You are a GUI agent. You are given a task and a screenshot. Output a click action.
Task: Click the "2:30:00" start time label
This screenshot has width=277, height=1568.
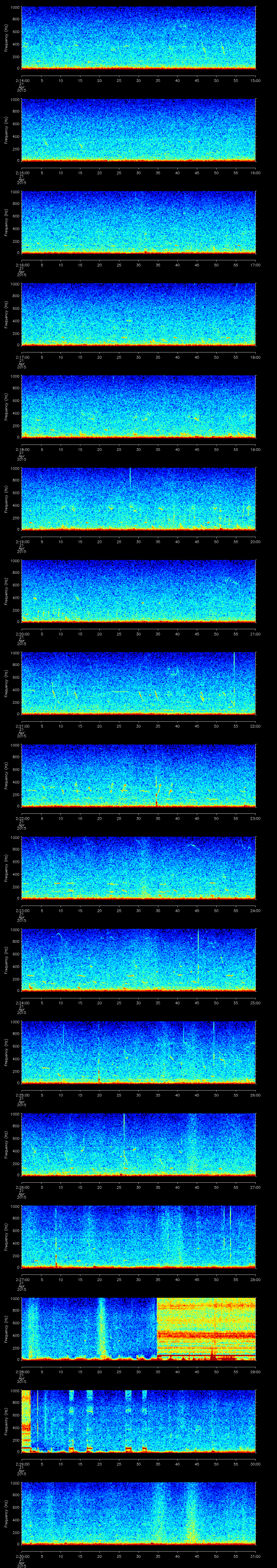click(x=22, y=1556)
